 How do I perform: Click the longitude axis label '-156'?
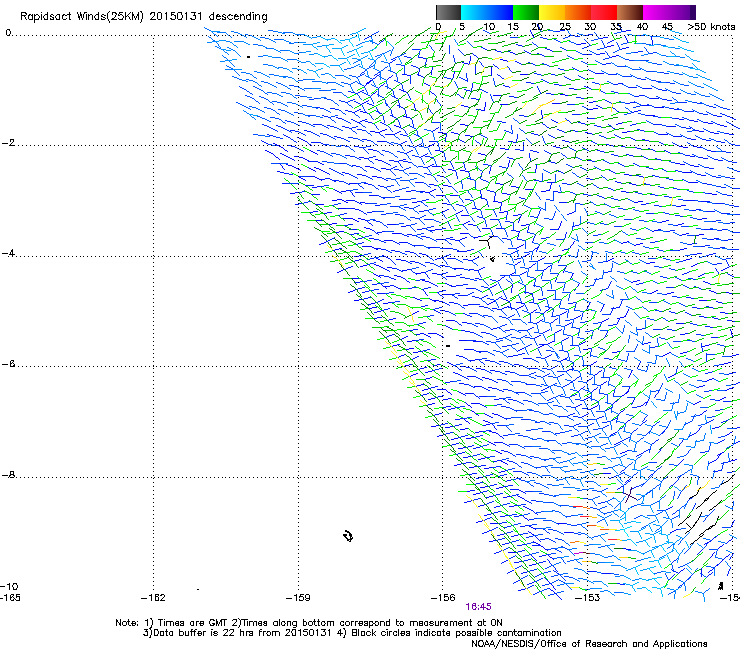(x=443, y=598)
